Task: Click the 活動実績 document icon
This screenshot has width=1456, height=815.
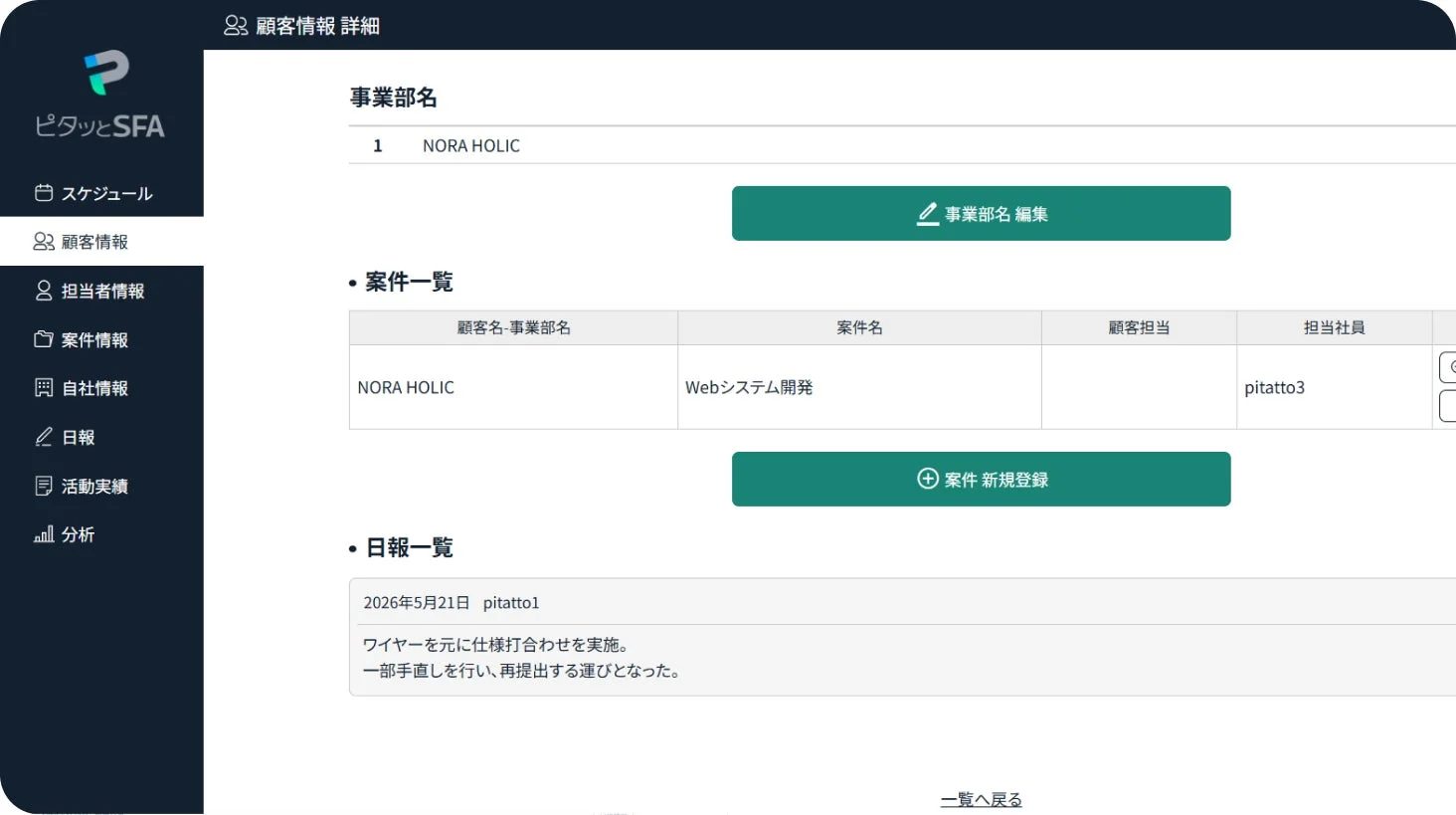Action: [44, 486]
